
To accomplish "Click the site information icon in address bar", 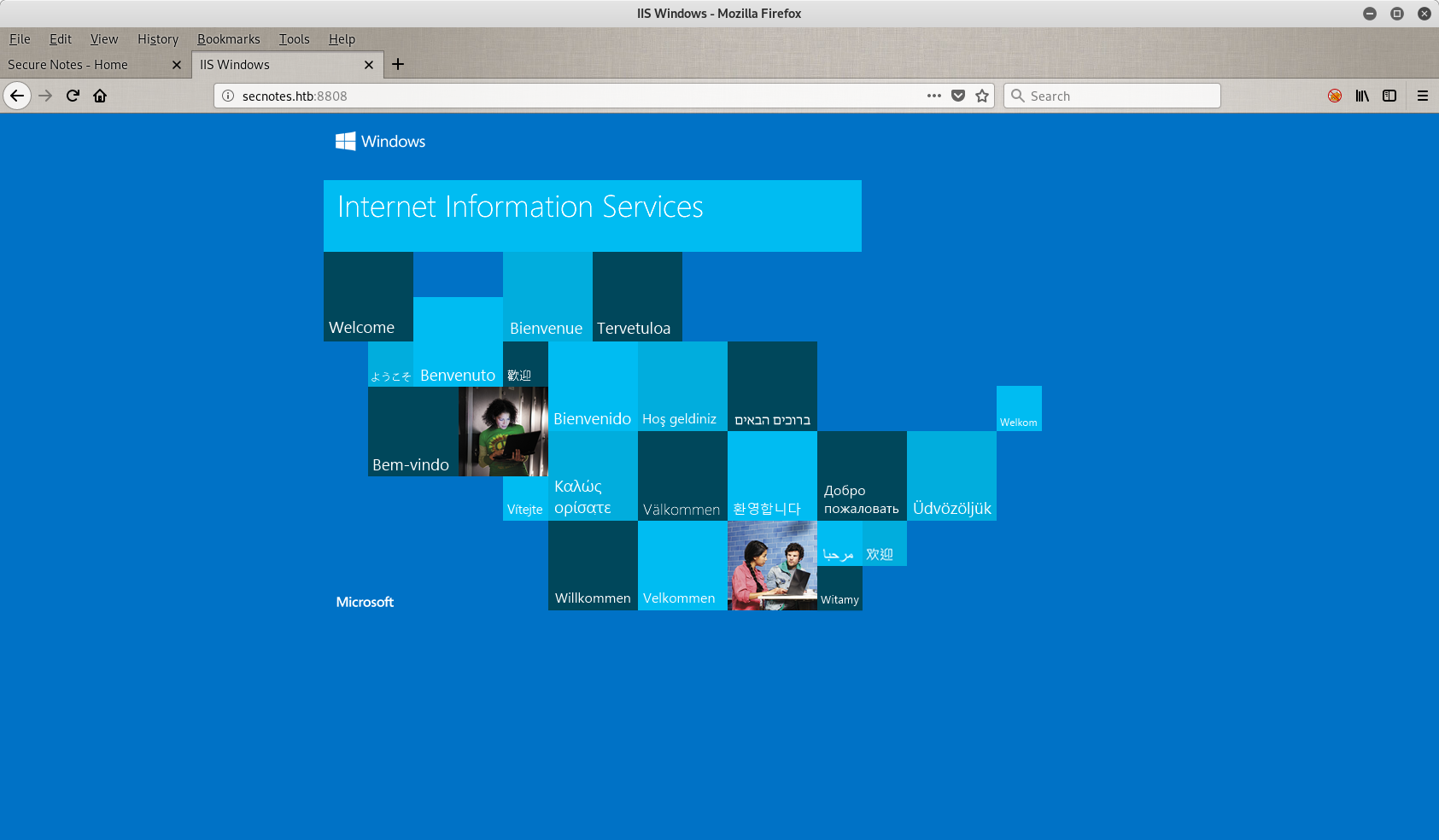I will 226,96.
